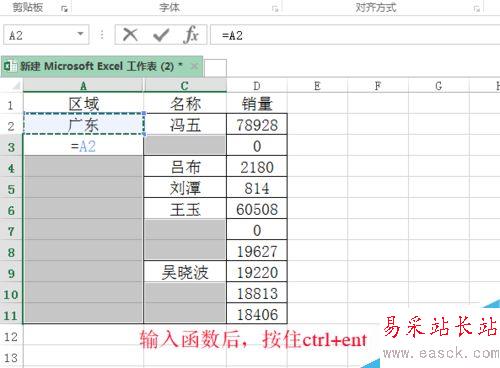Select row 13 header

11,357
